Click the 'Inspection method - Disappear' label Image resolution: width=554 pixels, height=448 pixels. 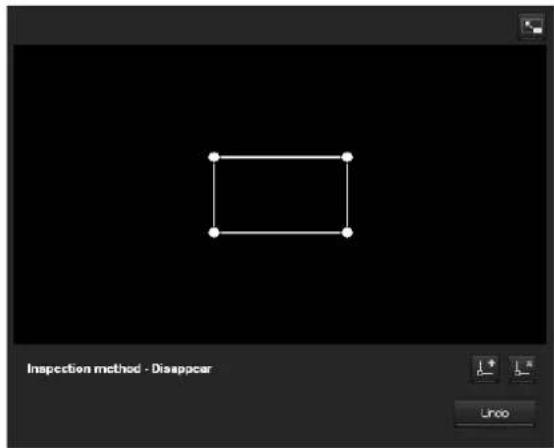(x=119, y=369)
